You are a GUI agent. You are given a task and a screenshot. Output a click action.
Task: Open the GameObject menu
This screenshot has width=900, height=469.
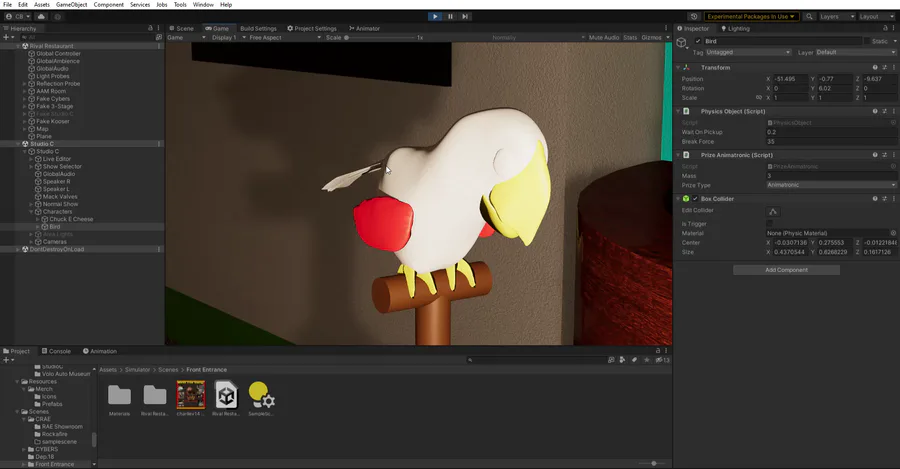click(x=72, y=5)
